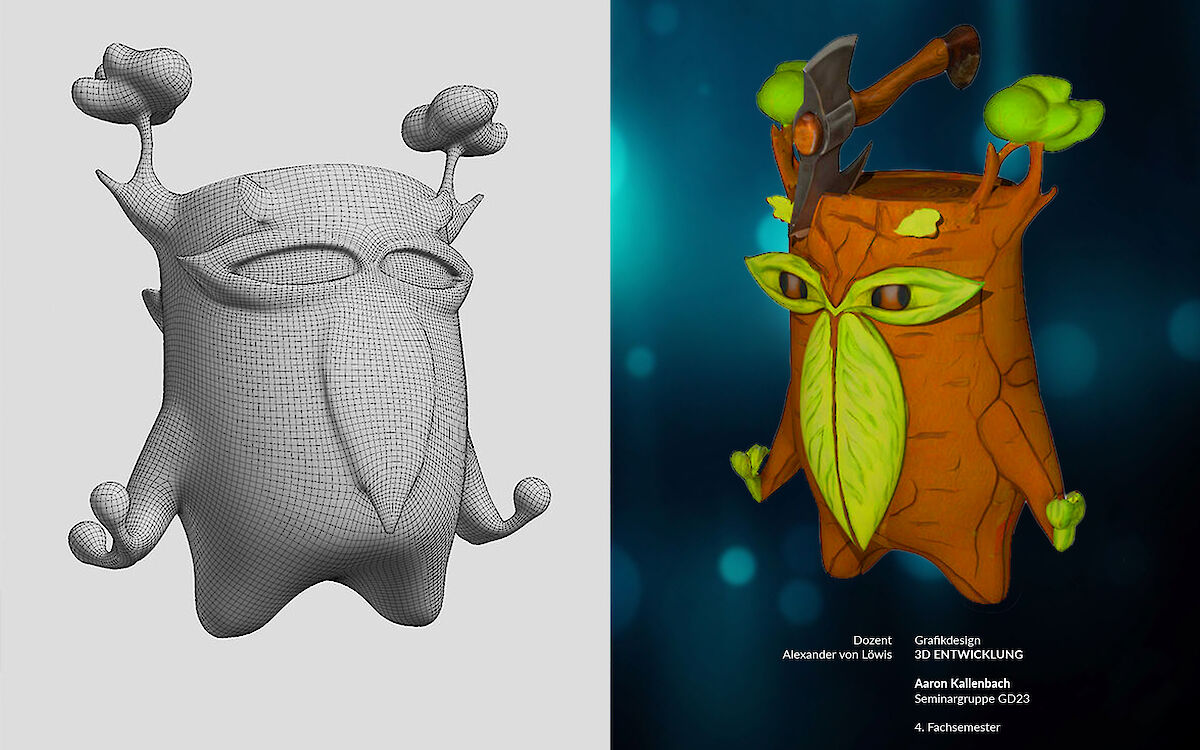Viewport: 1200px width, 750px height.
Task: Click the small leaf on top of the stump
Action: pyautogui.click(x=918, y=223)
